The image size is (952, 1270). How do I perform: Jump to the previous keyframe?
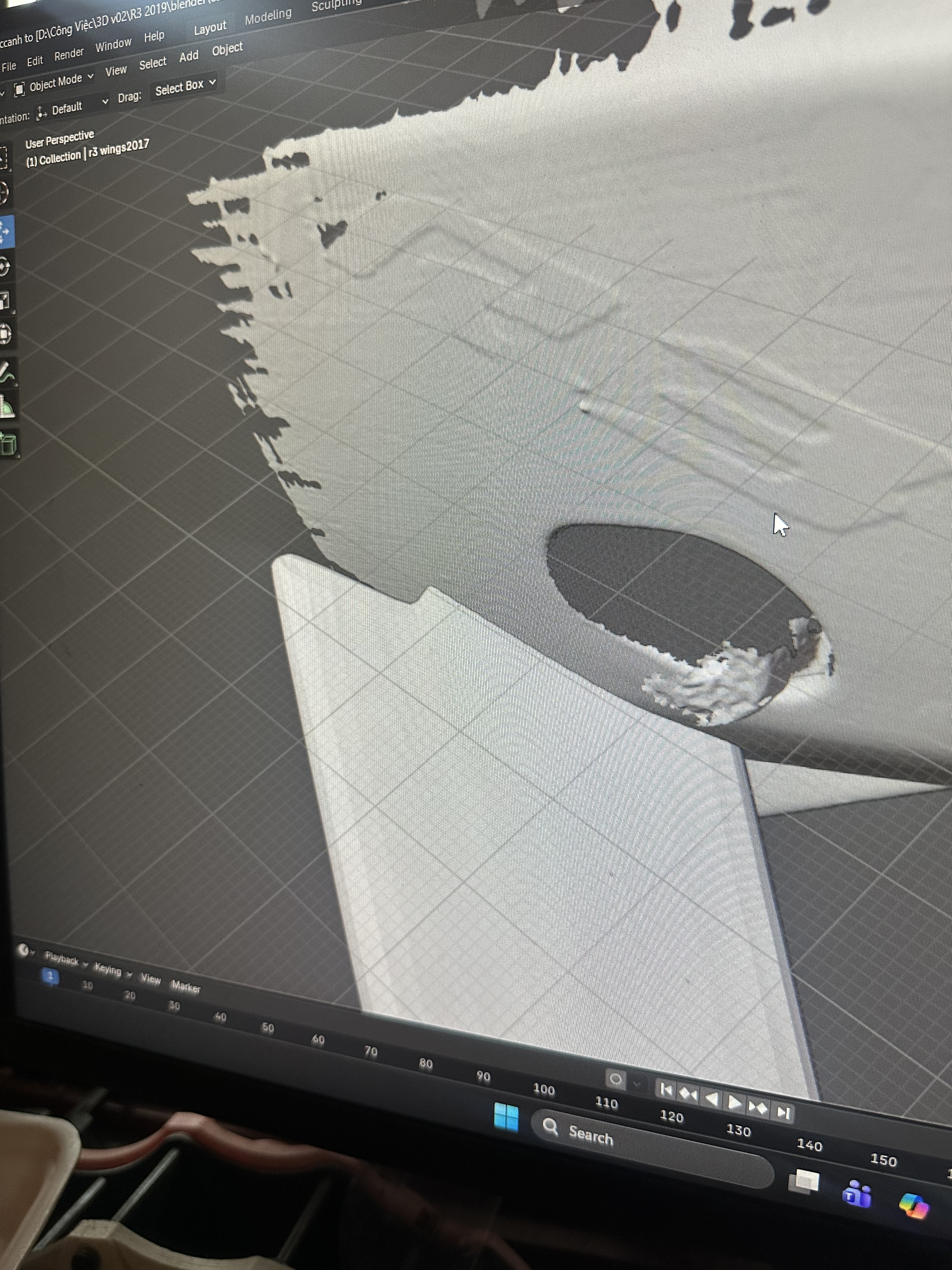pos(688,1094)
